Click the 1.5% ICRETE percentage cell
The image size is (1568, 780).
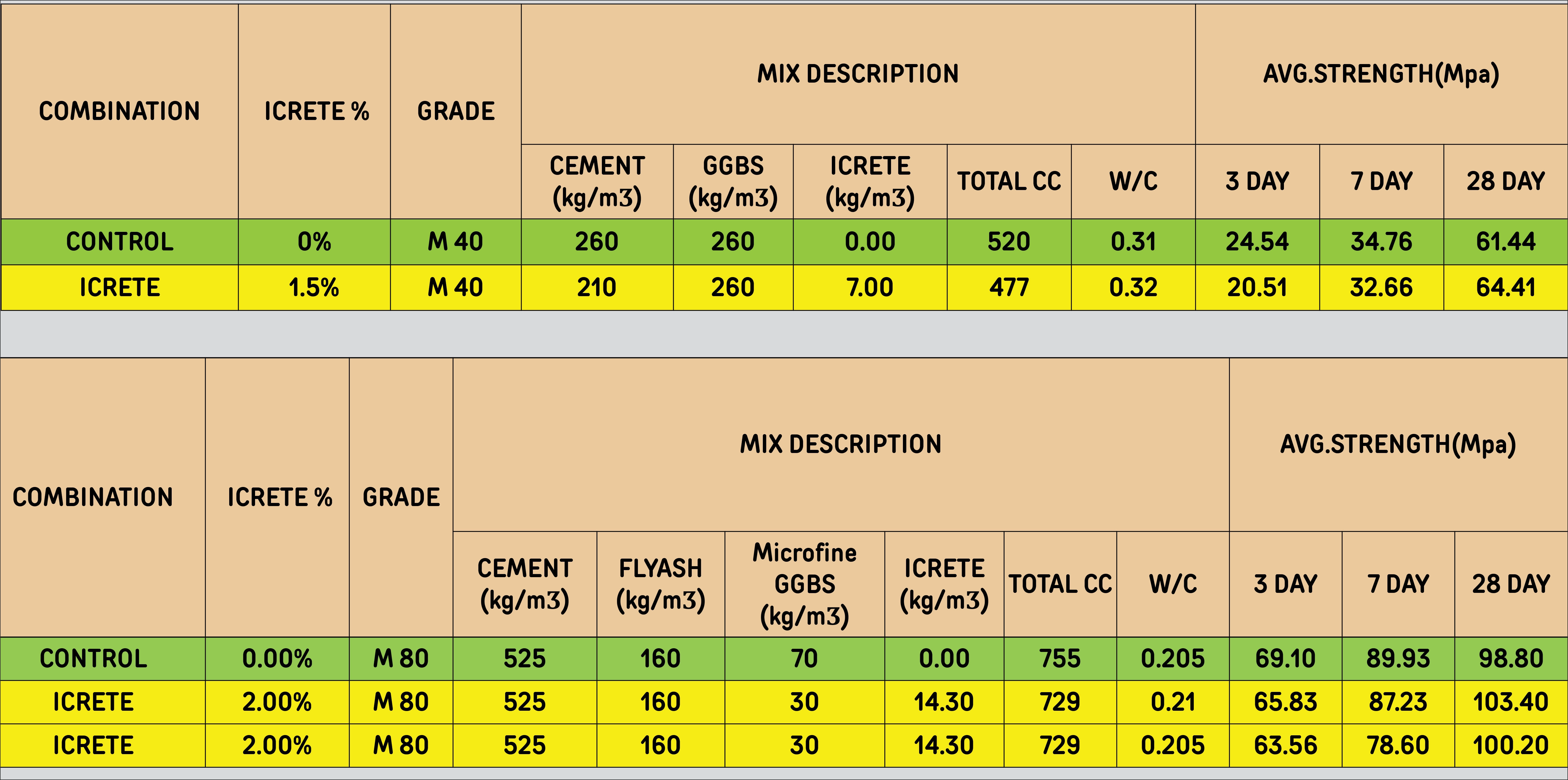point(314,287)
